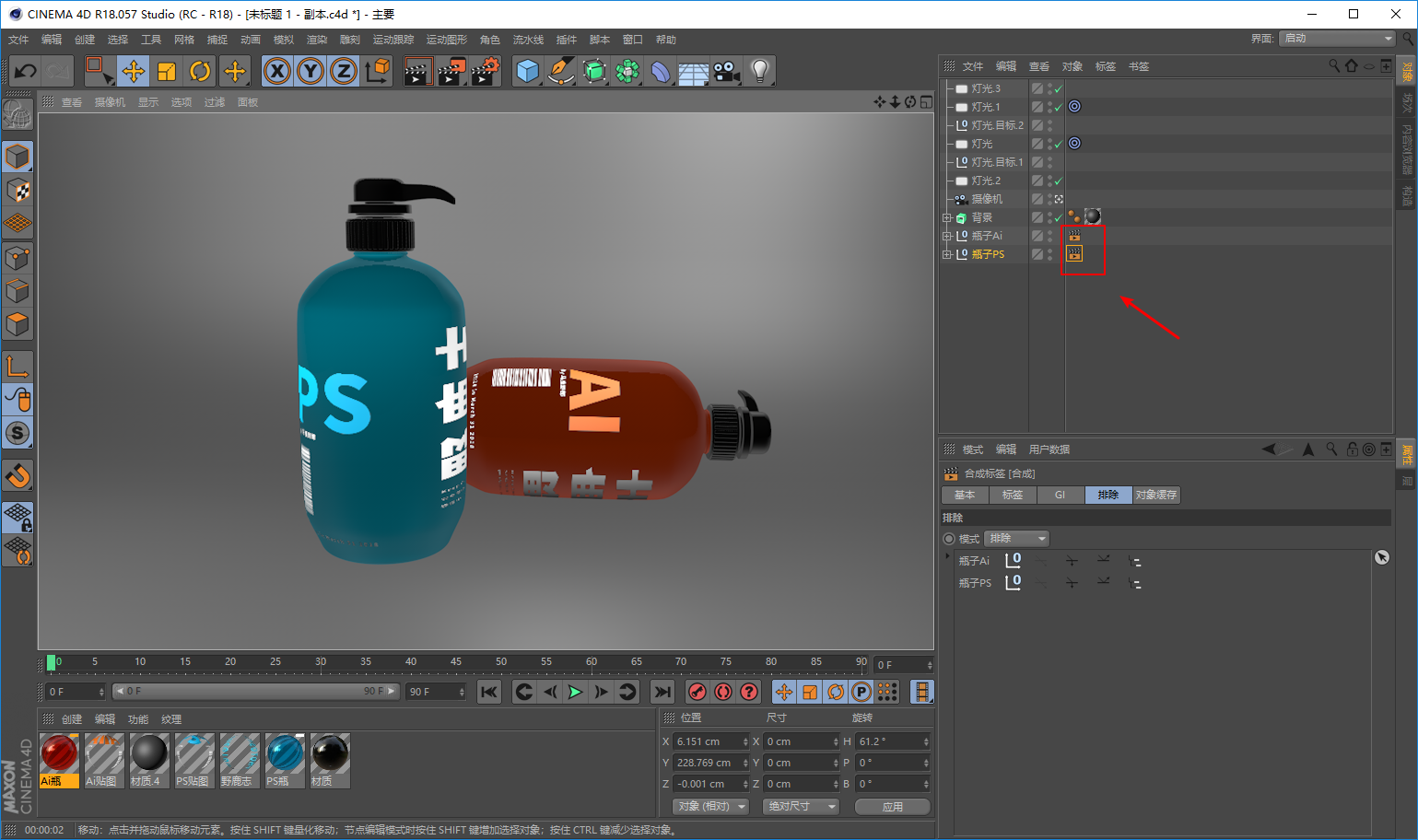The width and height of the screenshot is (1418, 840).
Task: Expand the 瓶子PS object tree
Action: (x=946, y=254)
